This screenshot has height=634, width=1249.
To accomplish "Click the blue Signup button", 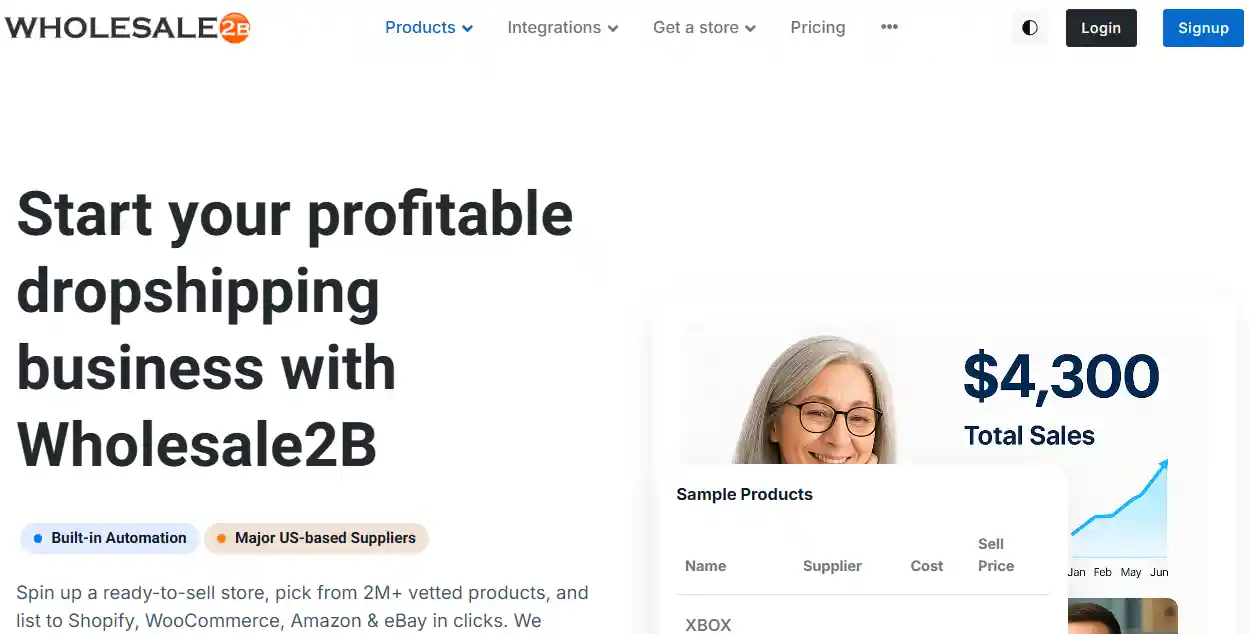I will (1202, 28).
